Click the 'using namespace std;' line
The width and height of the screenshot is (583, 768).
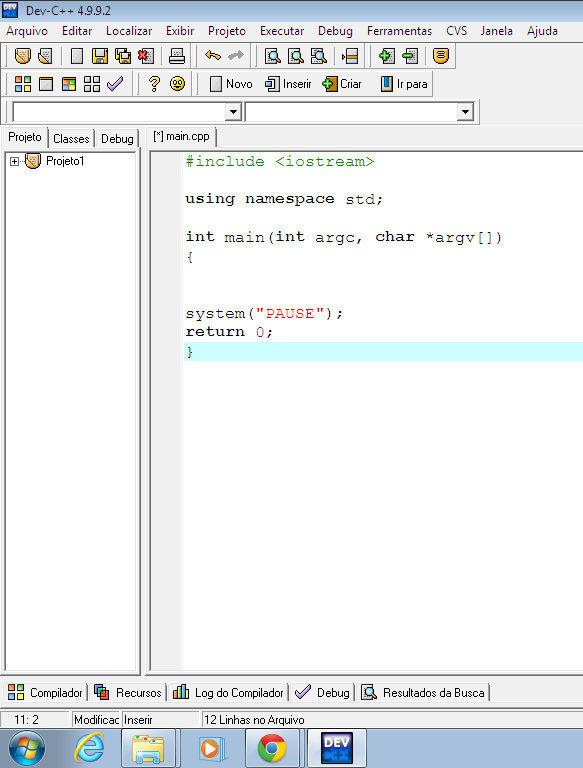click(x=284, y=199)
